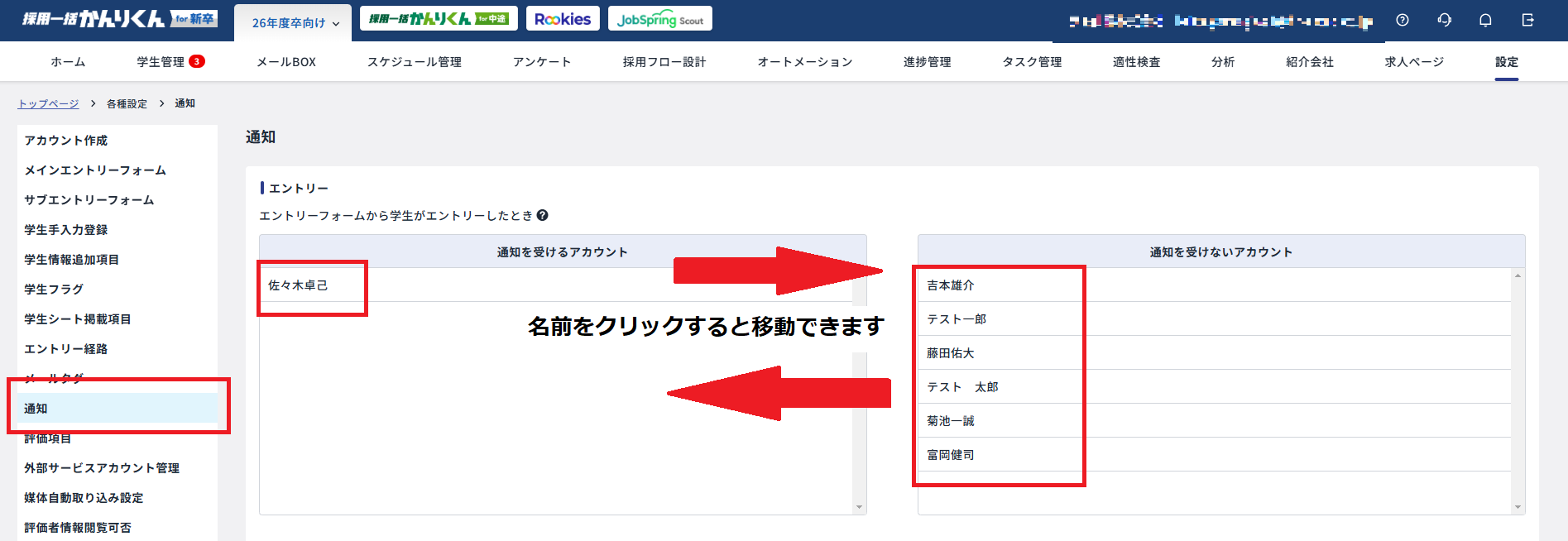
Task: Open the notification bell icon
Action: (x=1485, y=20)
